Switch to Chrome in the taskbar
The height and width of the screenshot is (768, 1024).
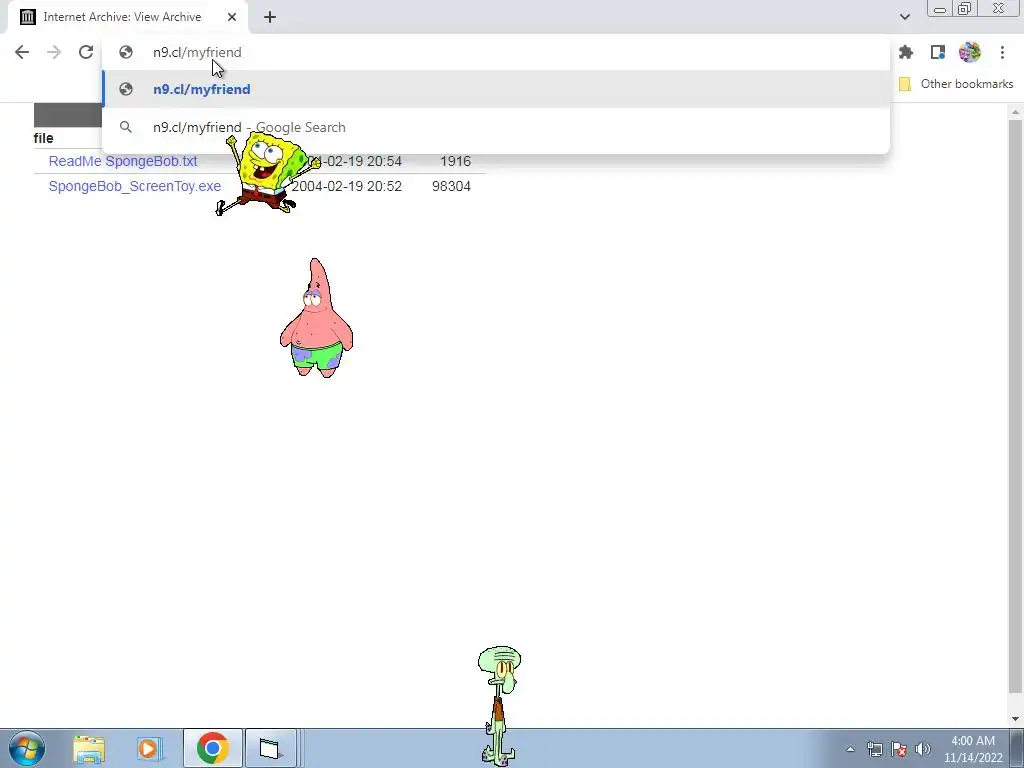[x=212, y=748]
